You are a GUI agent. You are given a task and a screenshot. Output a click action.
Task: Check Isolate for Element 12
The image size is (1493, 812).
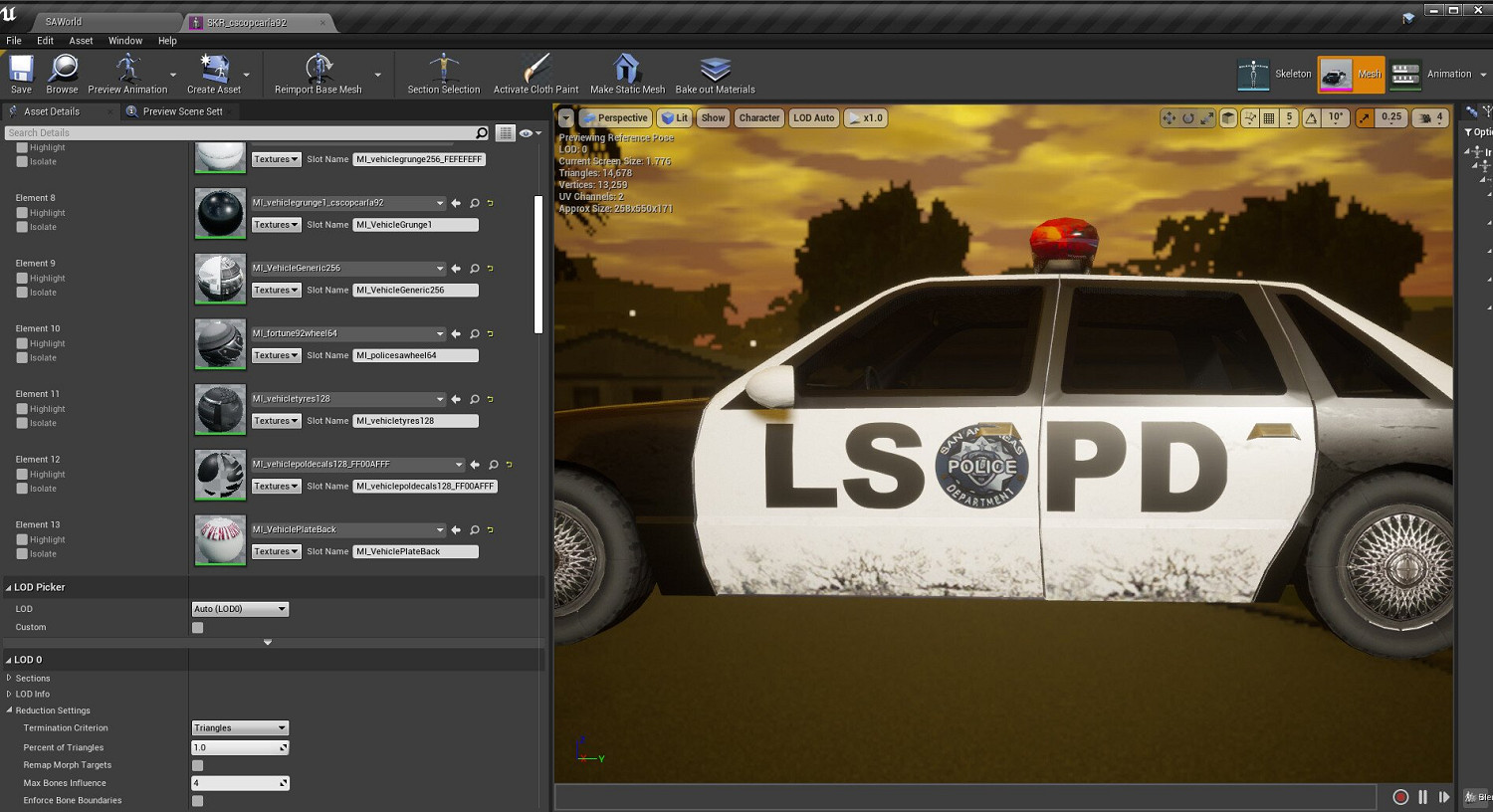pyautogui.click(x=22, y=489)
